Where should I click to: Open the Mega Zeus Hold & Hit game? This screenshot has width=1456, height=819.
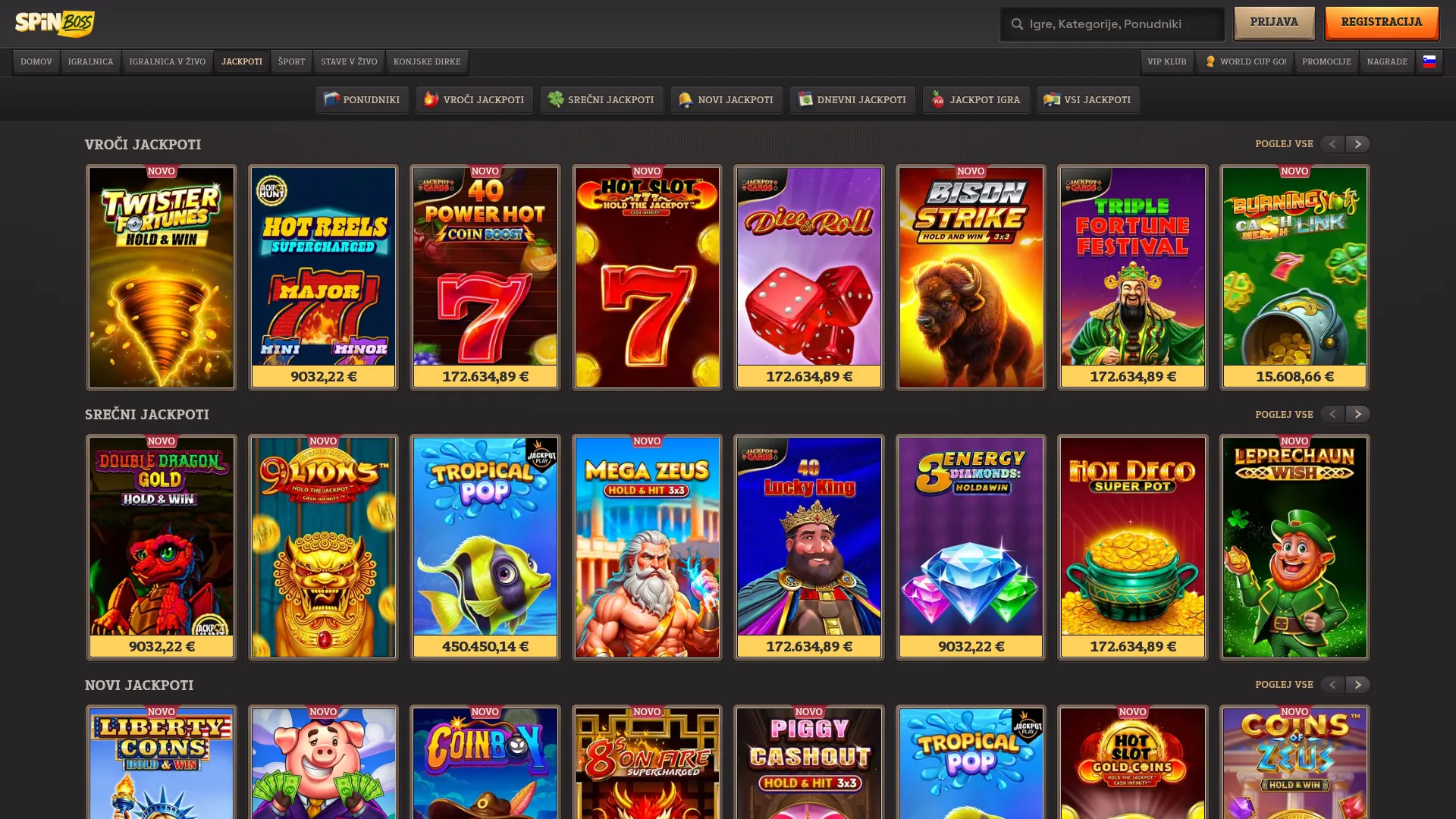(647, 548)
